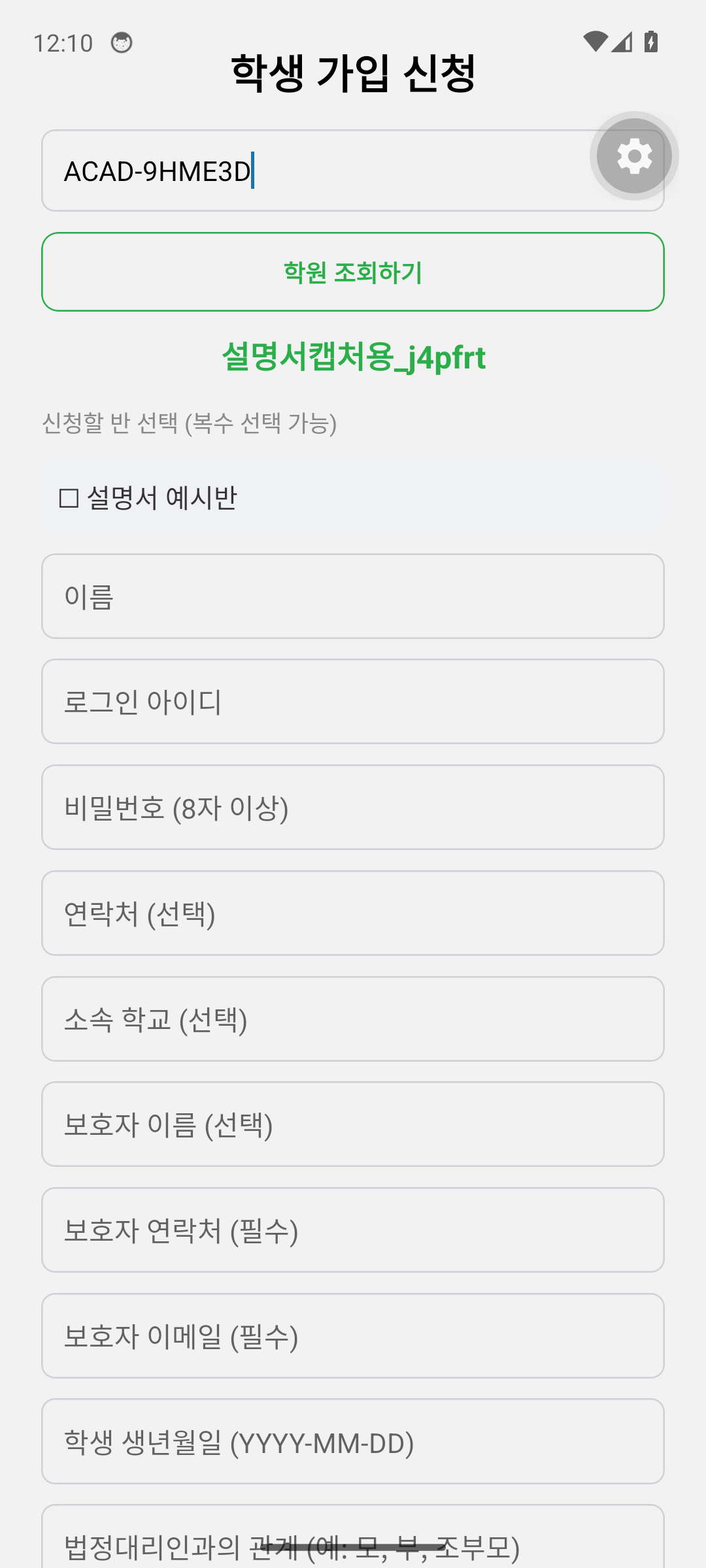Open the settings gear icon
The image size is (706, 1568).
click(x=634, y=156)
